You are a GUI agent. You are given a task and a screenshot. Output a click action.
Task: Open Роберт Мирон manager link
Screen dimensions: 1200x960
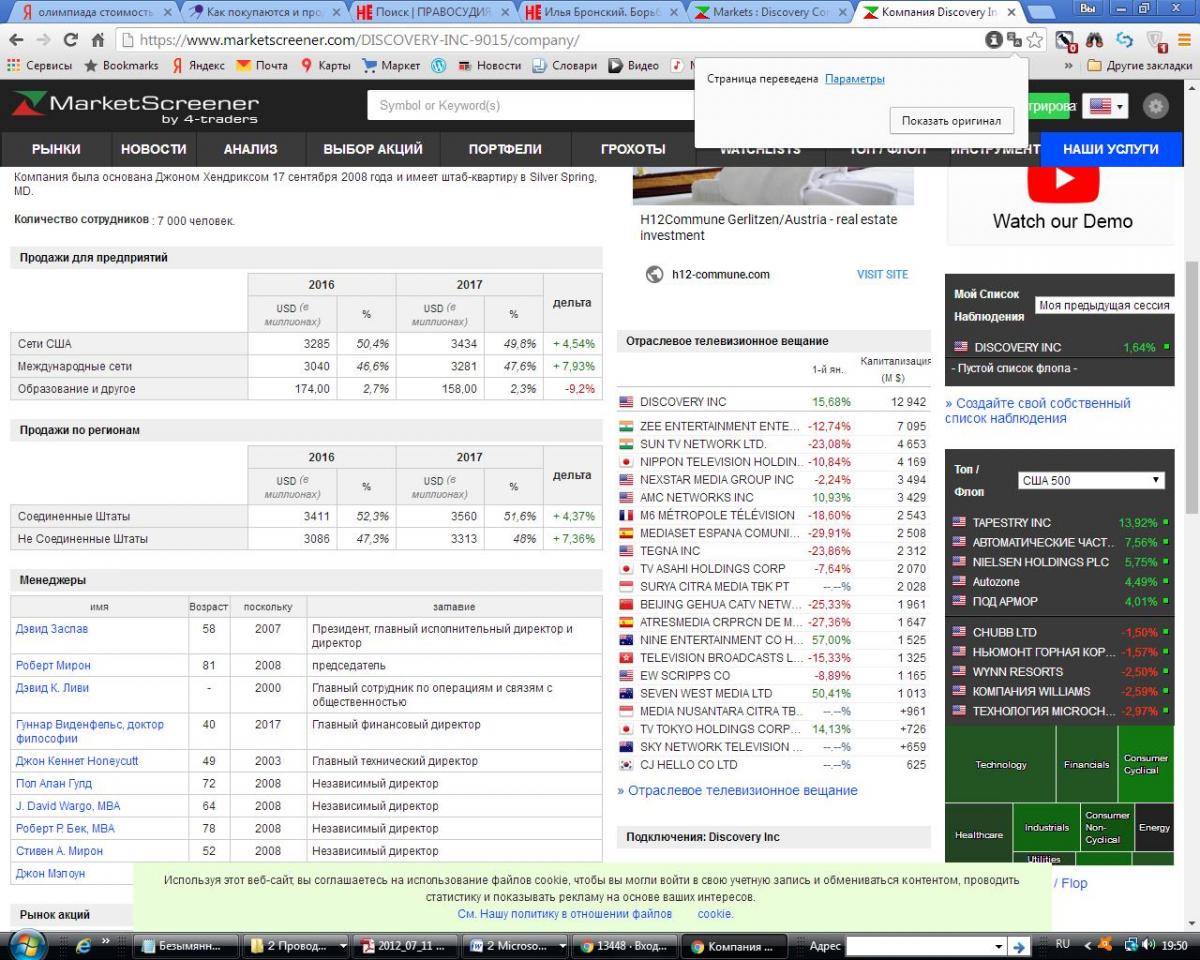[53, 665]
